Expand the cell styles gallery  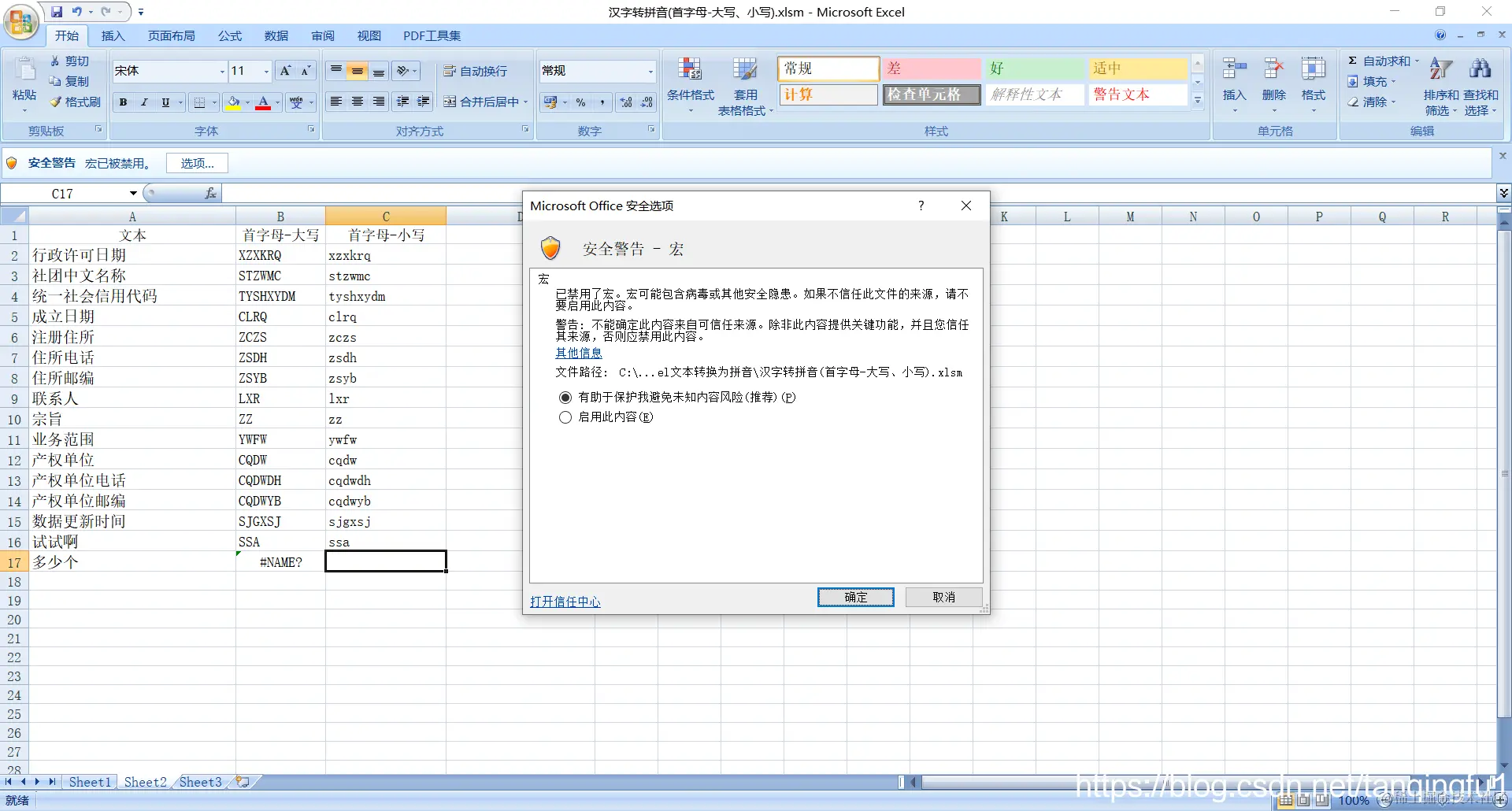1198,100
